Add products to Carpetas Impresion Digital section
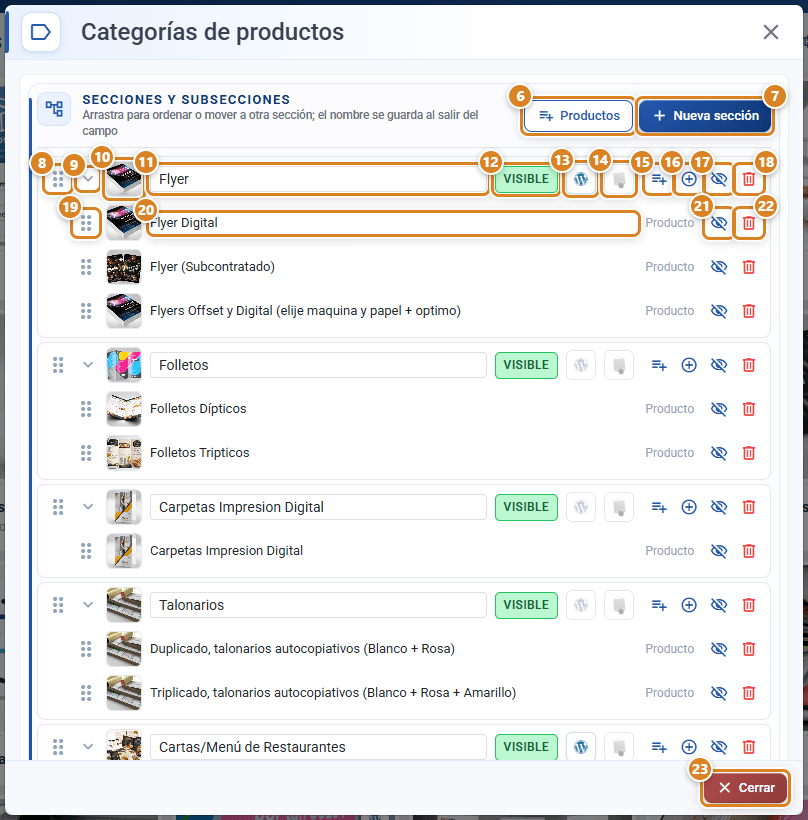The width and height of the screenshot is (808, 820). click(659, 507)
